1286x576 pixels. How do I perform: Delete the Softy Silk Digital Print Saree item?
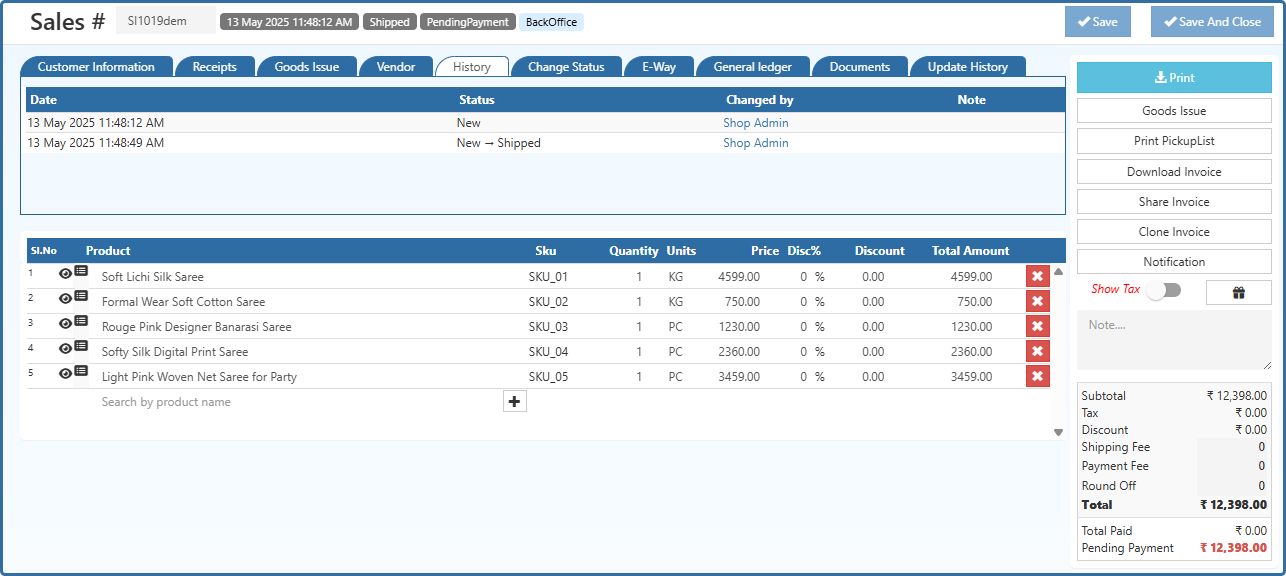tap(1037, 351)
